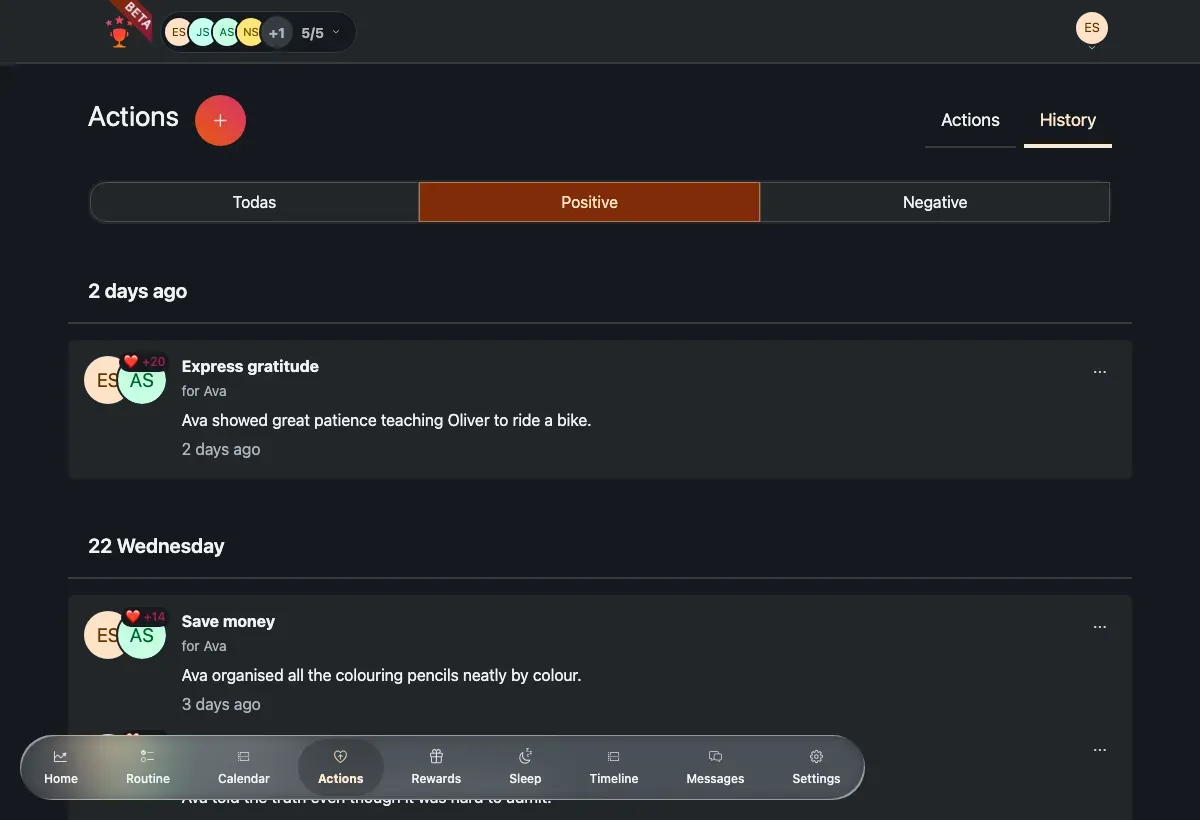Viewport: 1200px width, 820px height.
Task: Click the ES avatar on Save money card
Action: click(x=102, y=635)
